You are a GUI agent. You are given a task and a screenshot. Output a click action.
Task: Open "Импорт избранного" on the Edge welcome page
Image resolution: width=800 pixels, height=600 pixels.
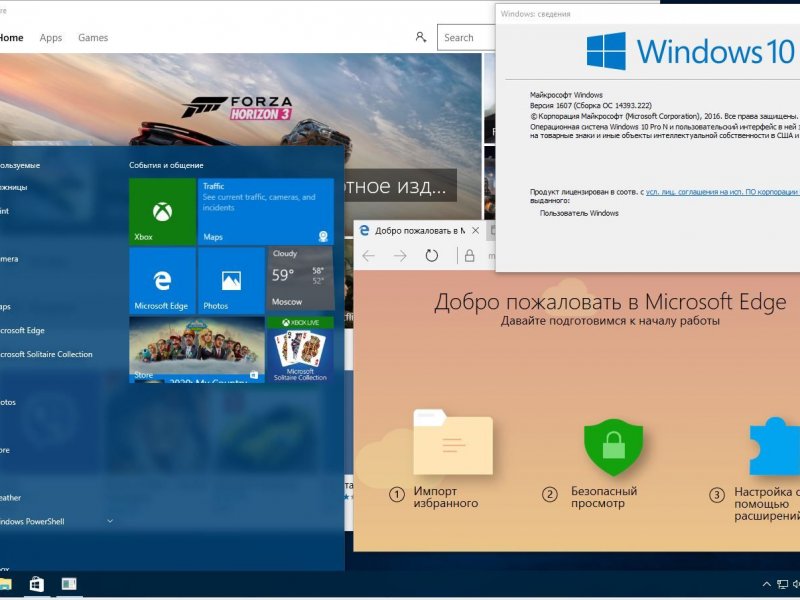point(446,497)
